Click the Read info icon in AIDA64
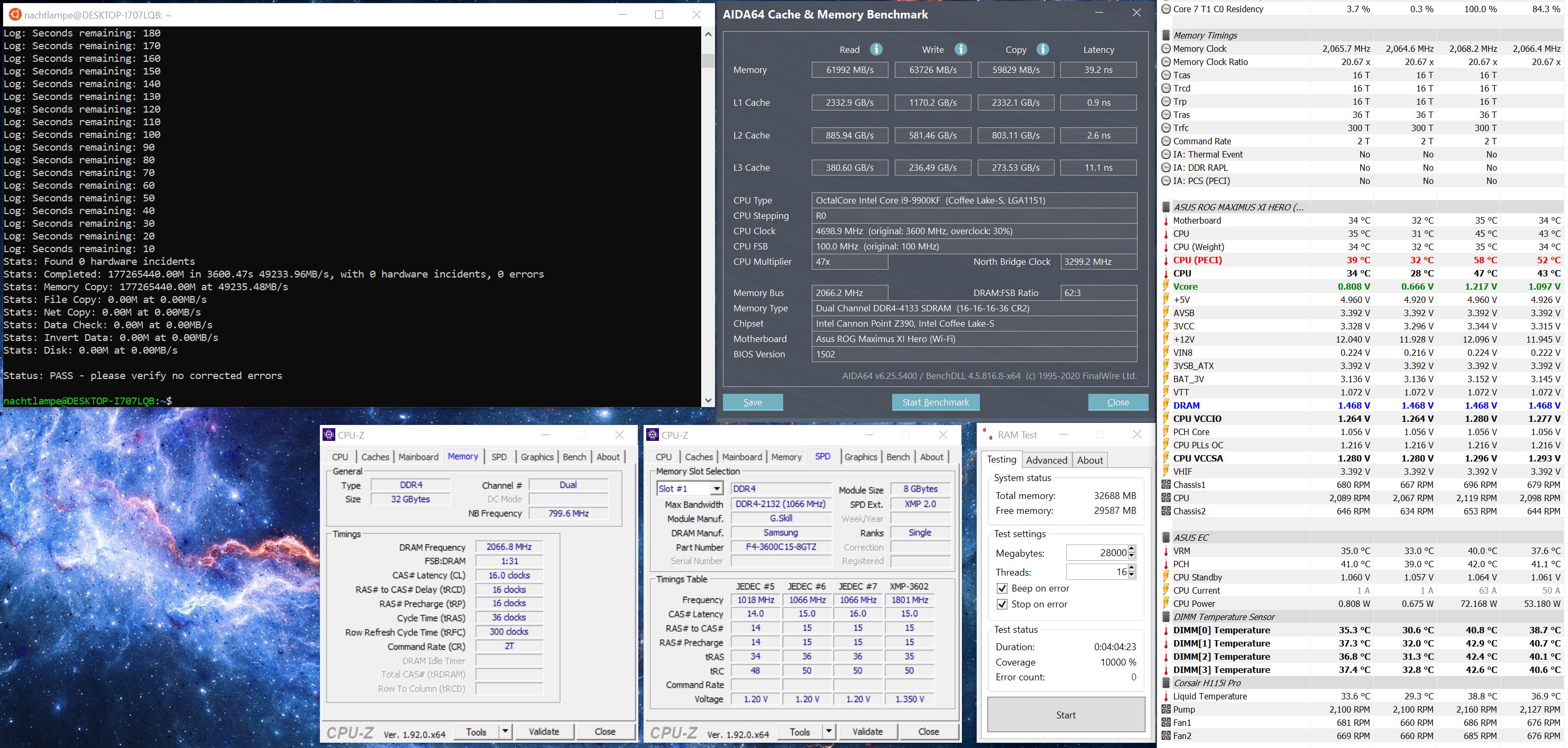Viewport: 1568px width, 748px height. [x=875, y=49]
